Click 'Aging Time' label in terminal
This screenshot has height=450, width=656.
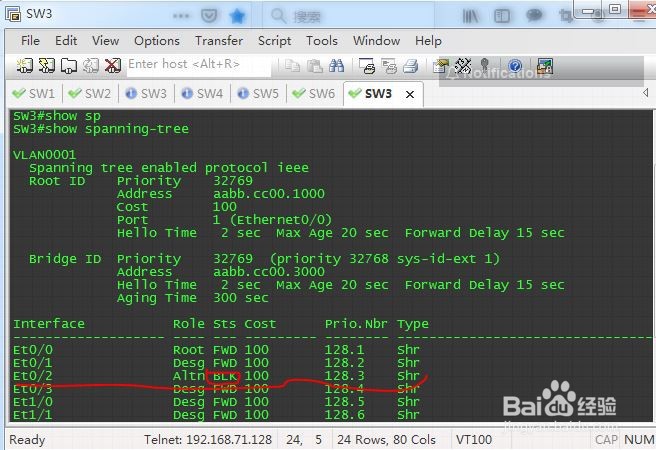coord(157,298)
